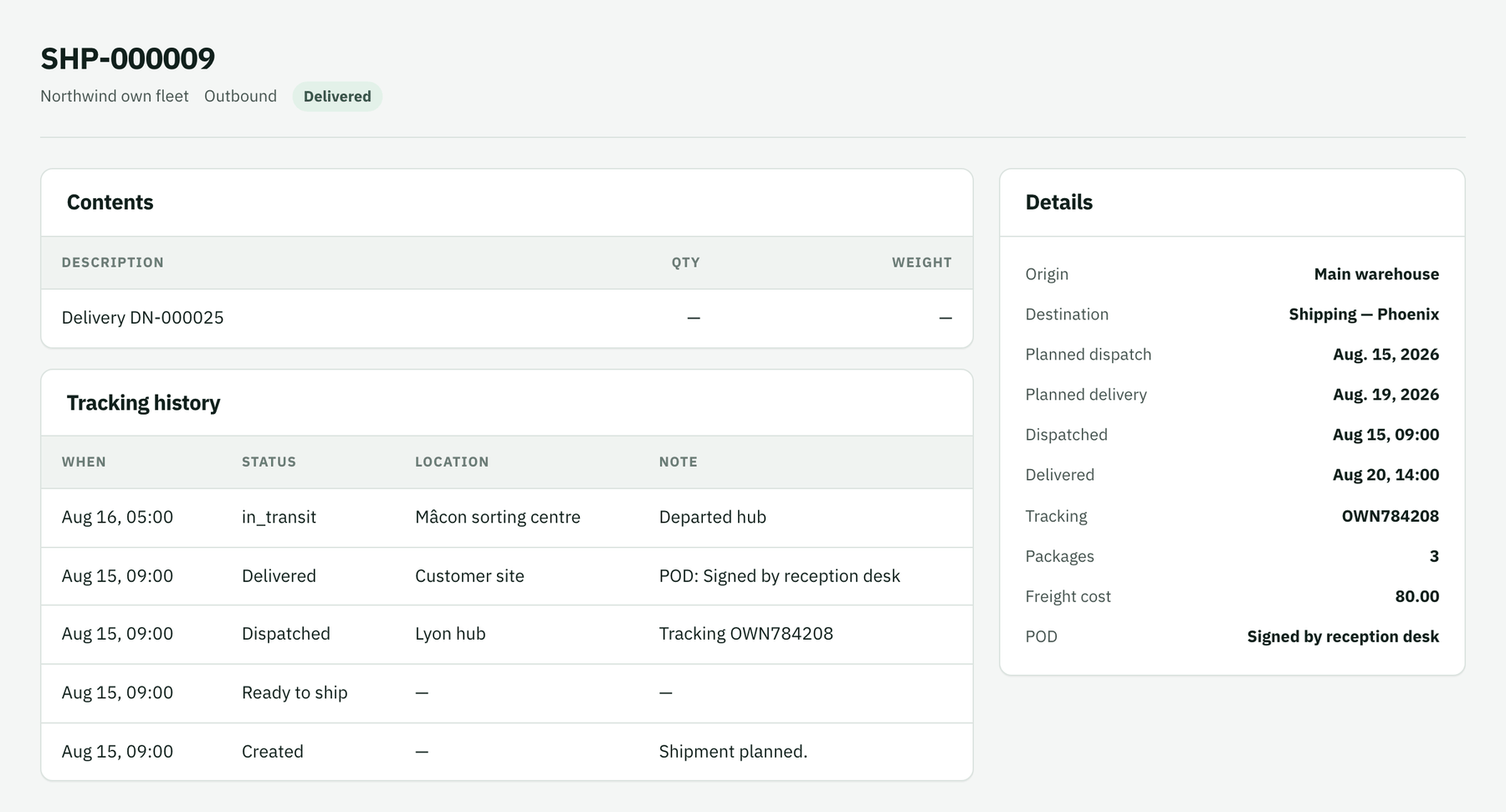The height and width of the screenshot is (812, 1506).
Task: Select the Ready to ship tracking row
Action: tap(507, 693)
